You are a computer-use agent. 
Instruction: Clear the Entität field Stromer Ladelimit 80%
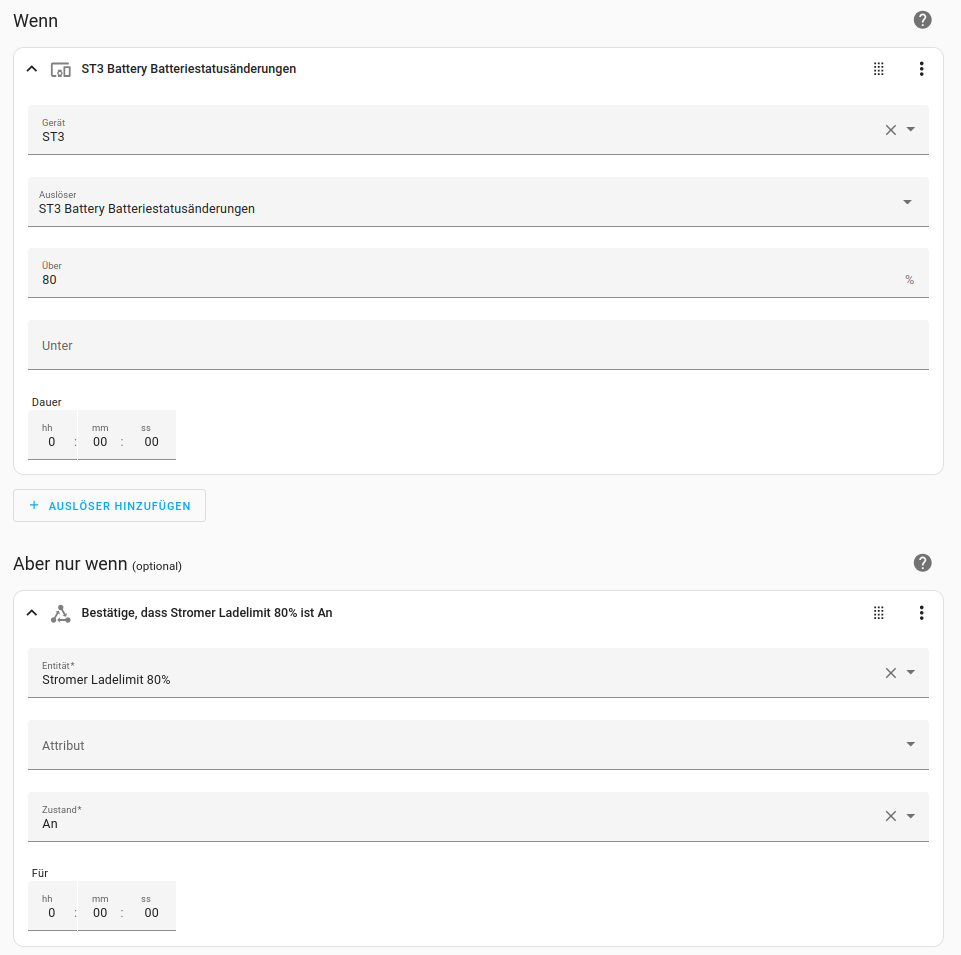(890, 673)
